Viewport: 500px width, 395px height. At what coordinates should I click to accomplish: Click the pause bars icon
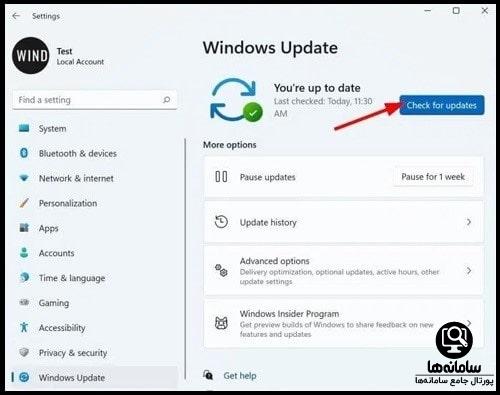[221, 177]
